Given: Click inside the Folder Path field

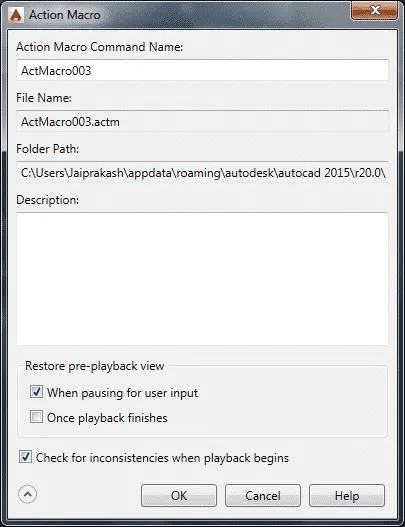Looking at the screenshot, I should [202, 173].
